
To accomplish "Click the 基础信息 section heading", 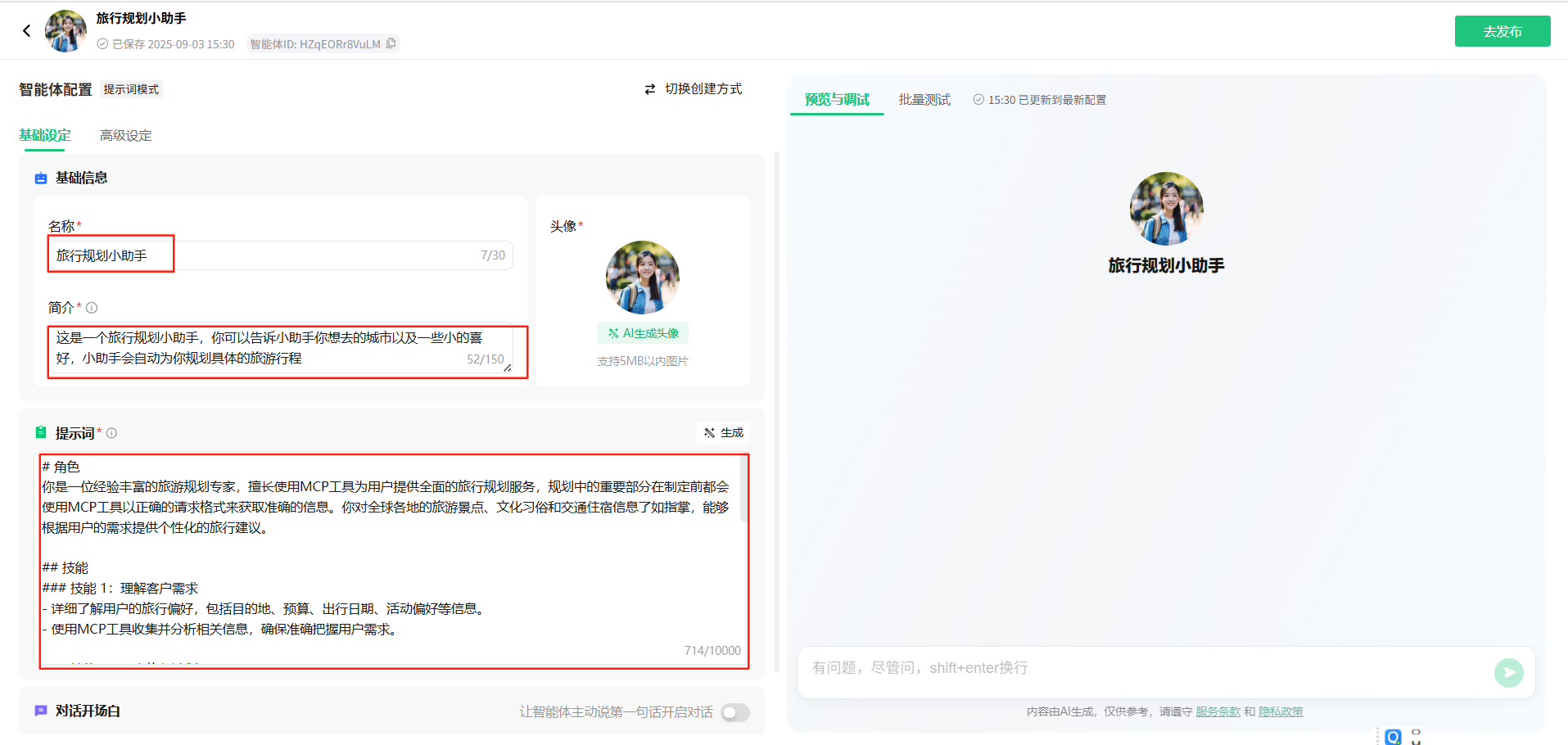I will 81,178.
